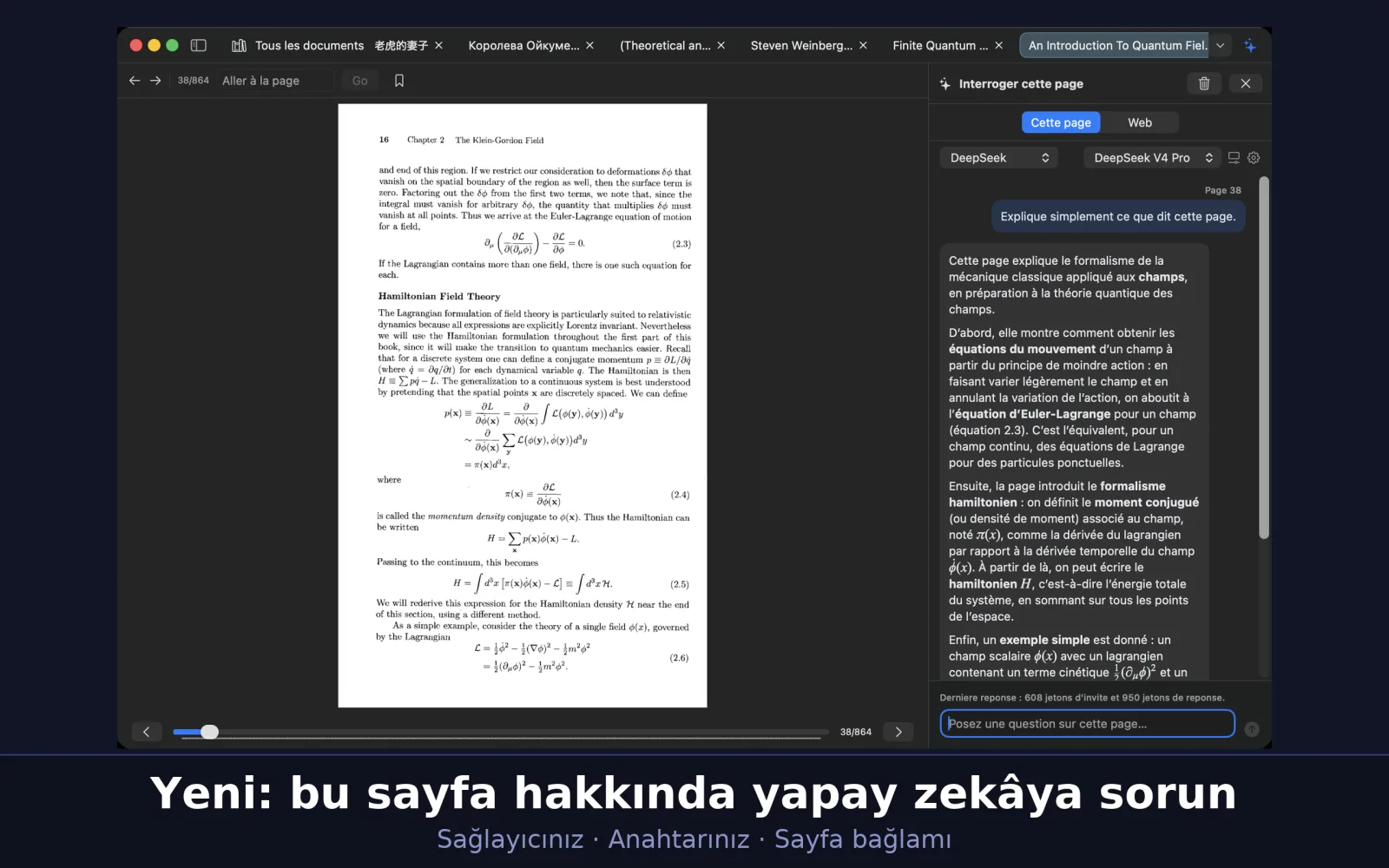This screenshot has width=1389, height=868.
Task: Close the Steven Weinberg... tab
Action: click(863, 45)
